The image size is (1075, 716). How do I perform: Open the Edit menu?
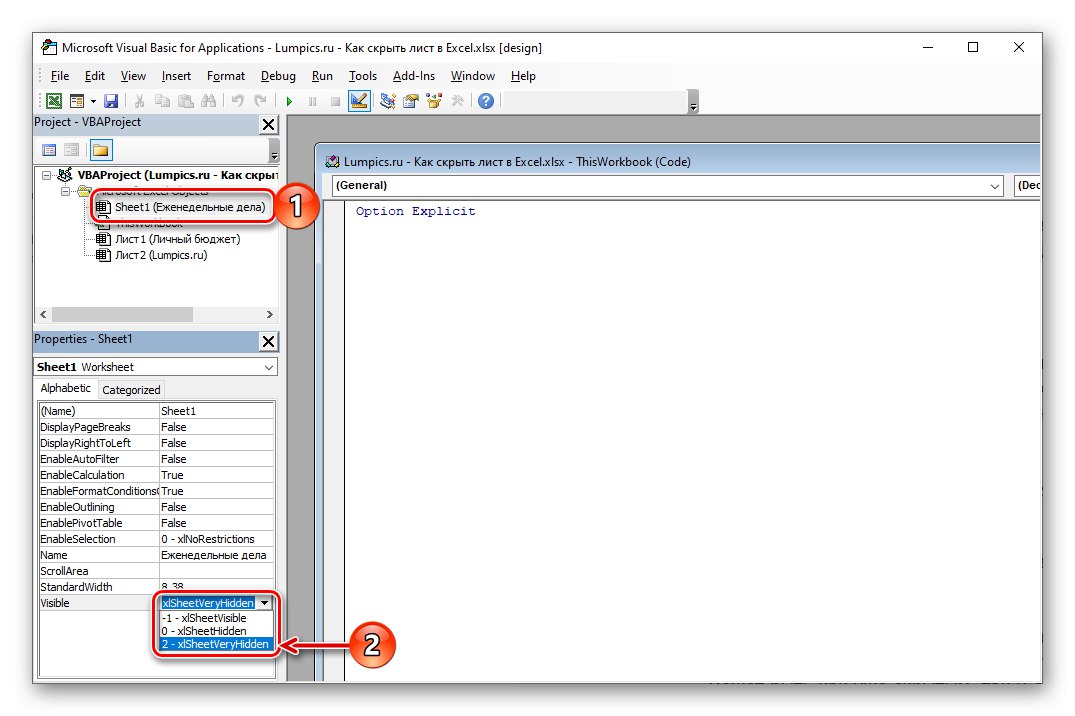(95, 76)
